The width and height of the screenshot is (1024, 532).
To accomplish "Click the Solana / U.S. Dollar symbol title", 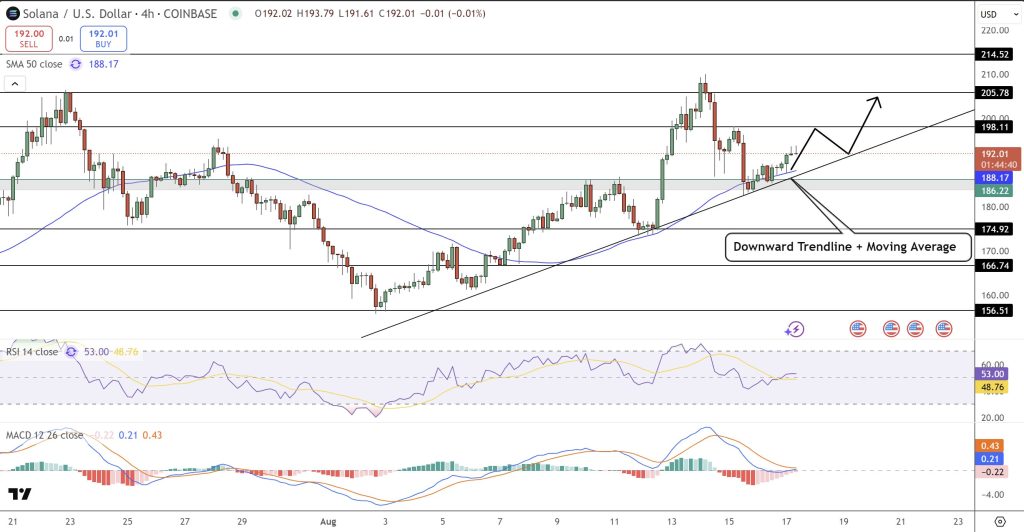I will click(x=120, y=13).
